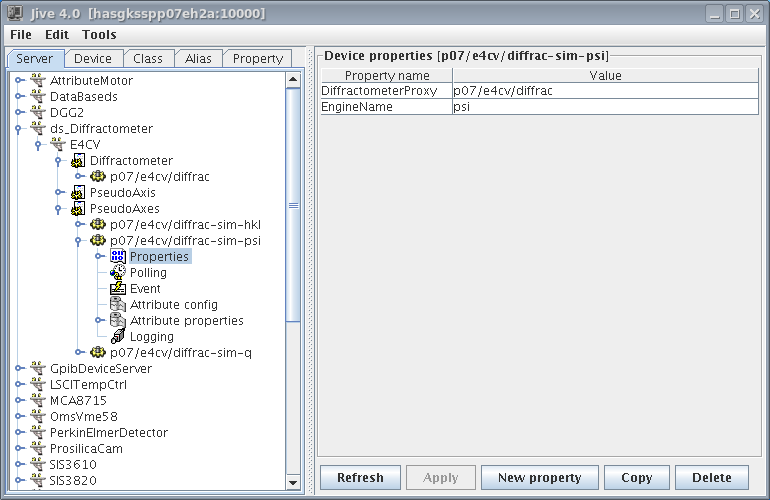Image resolution: width=770 pixels, height=500 pixels.
Task: Click the Logging icon
Action: [118, 336]
